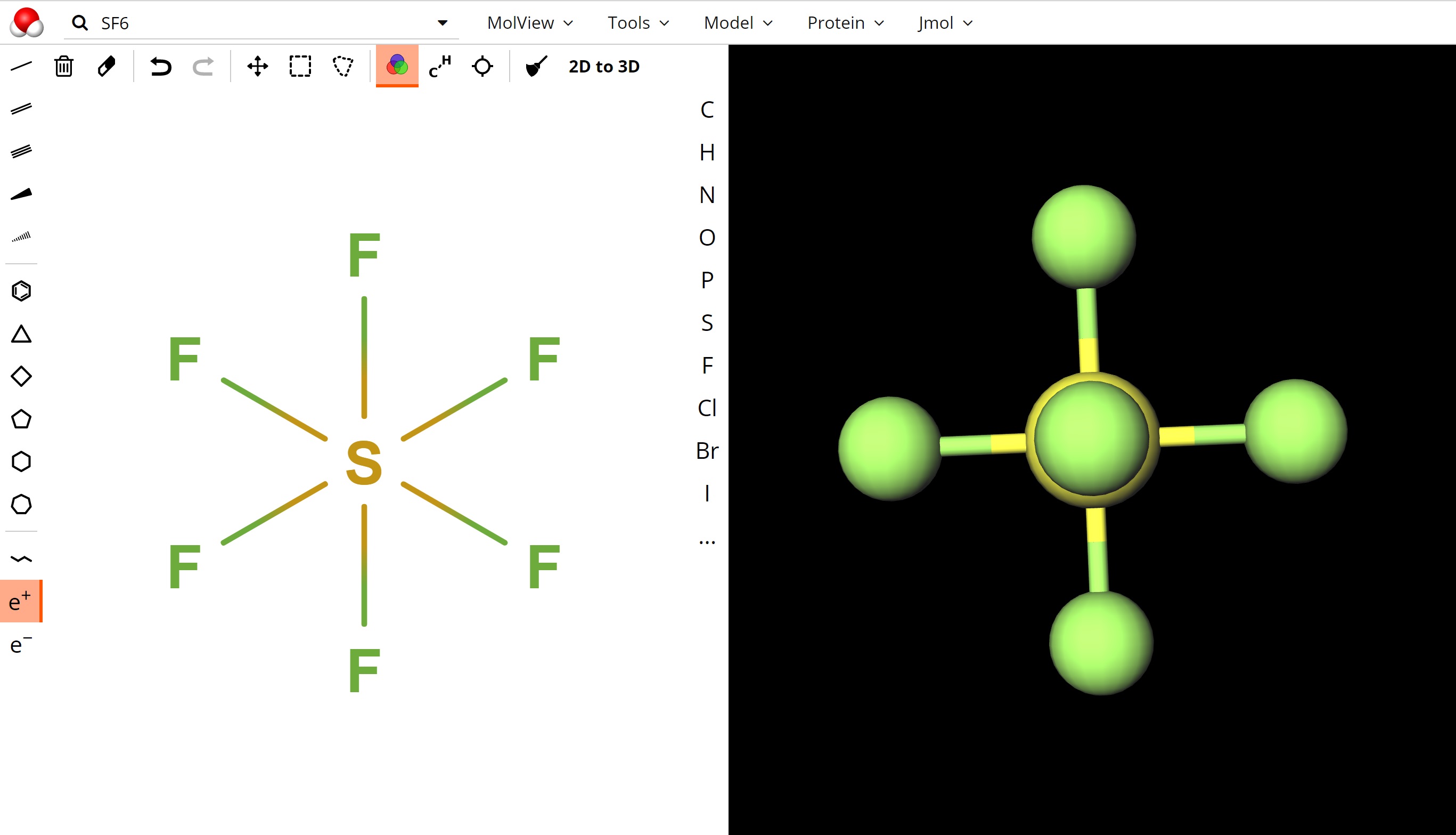Screen dimensions: 1456x835
Task: Open the Protein menu
Action: [845, 23]
